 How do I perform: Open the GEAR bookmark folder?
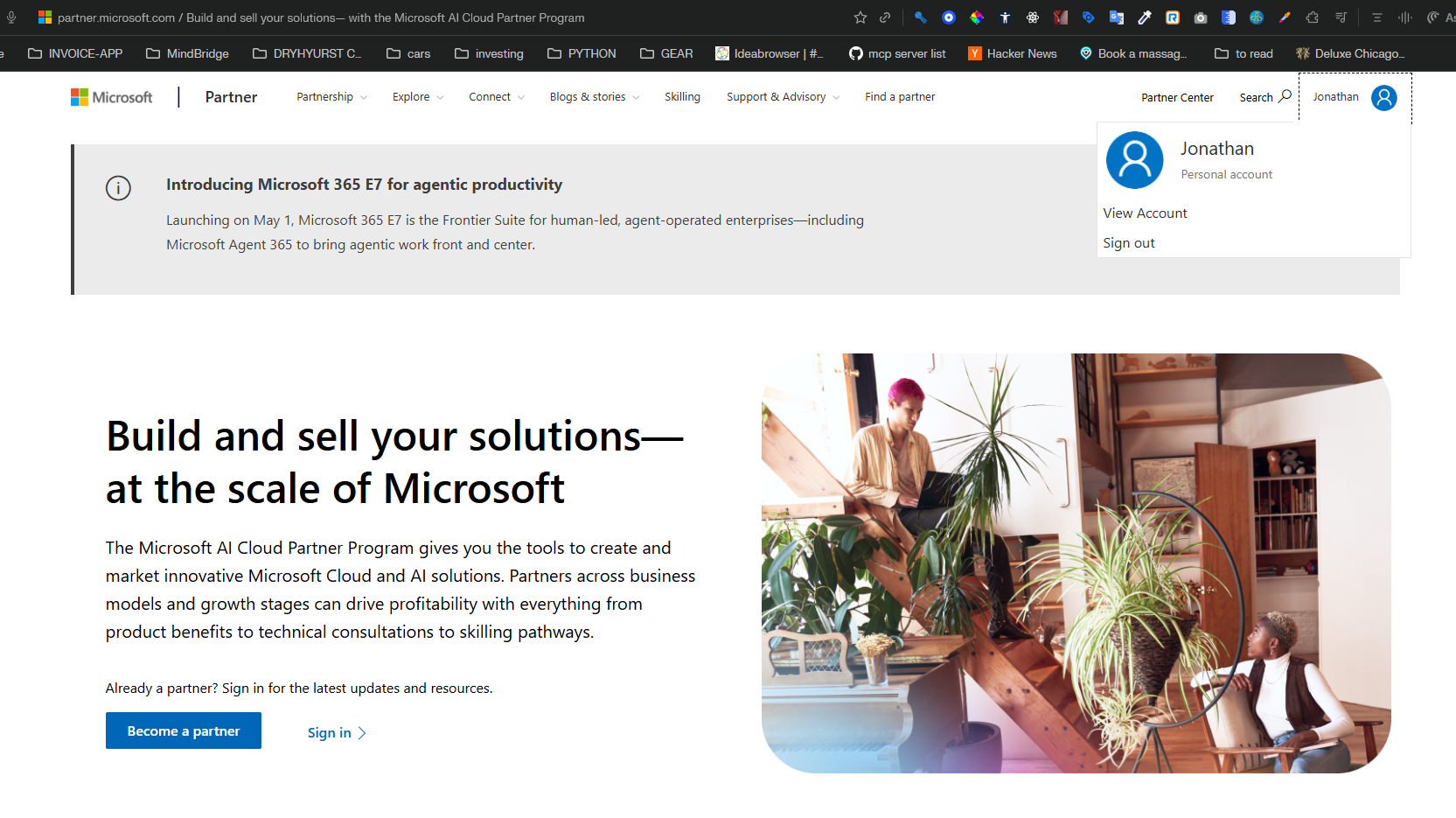(x=666, y=53)
